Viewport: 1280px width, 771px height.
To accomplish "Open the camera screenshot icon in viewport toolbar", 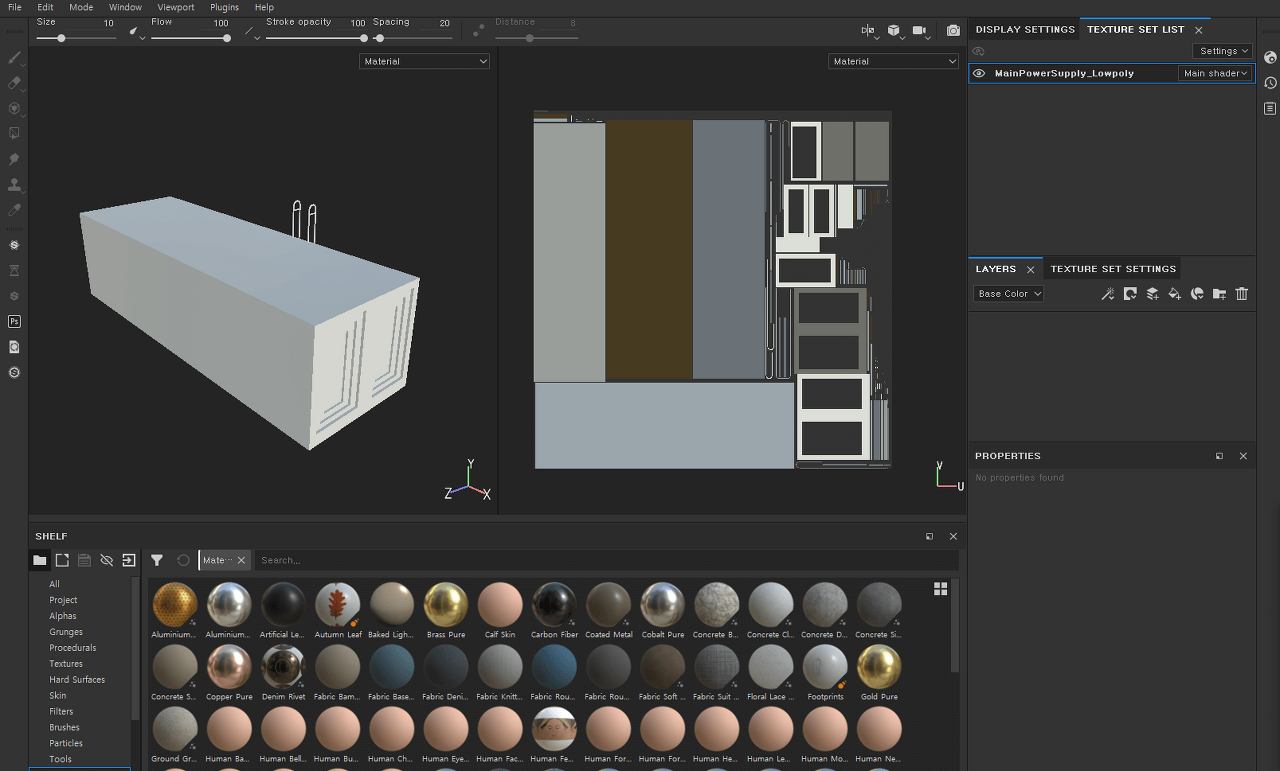I will 953,31.
